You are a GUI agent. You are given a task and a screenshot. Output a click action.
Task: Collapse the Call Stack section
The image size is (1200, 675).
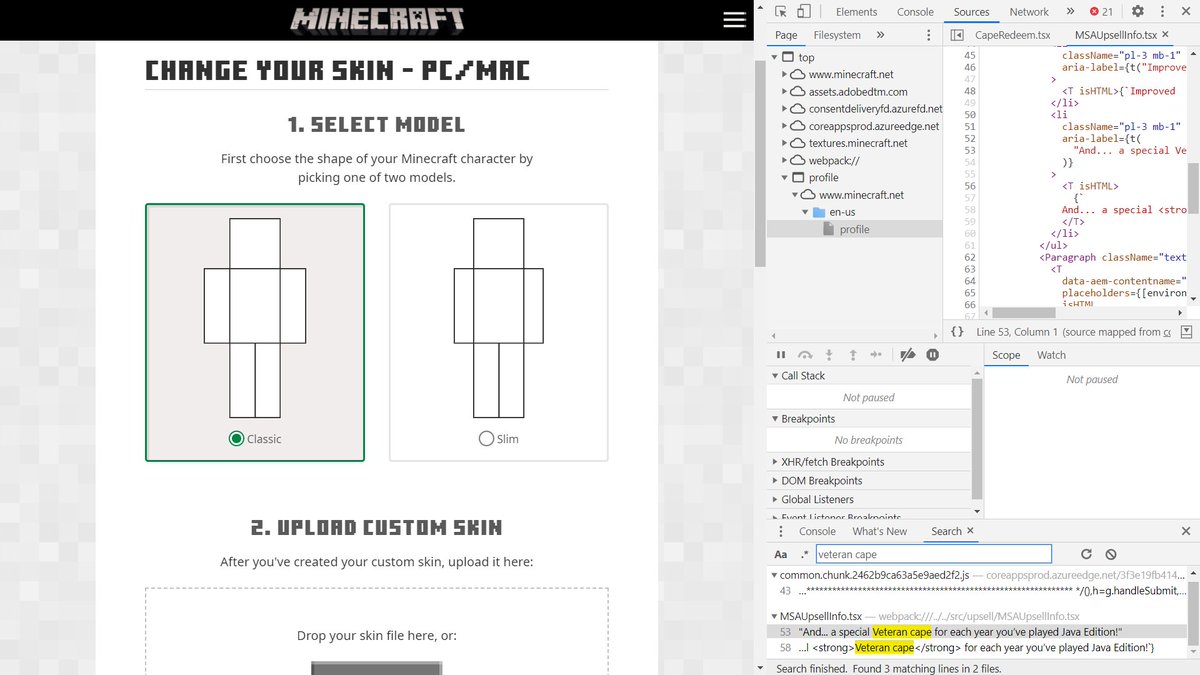(x=775, y=376)
